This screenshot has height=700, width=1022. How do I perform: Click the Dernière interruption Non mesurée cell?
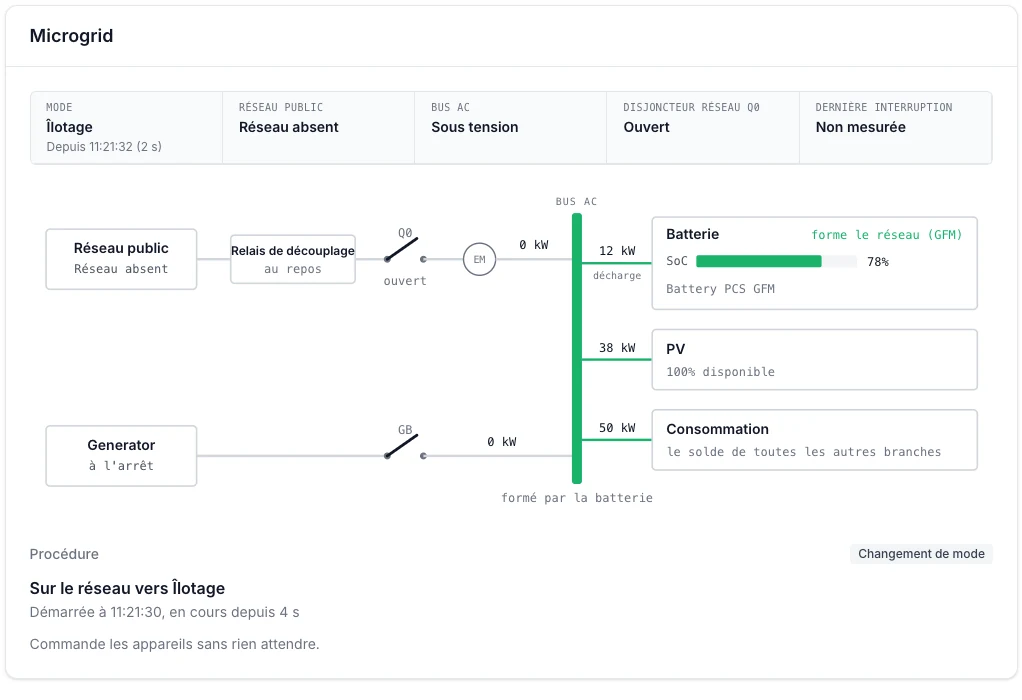pos(896,128)
